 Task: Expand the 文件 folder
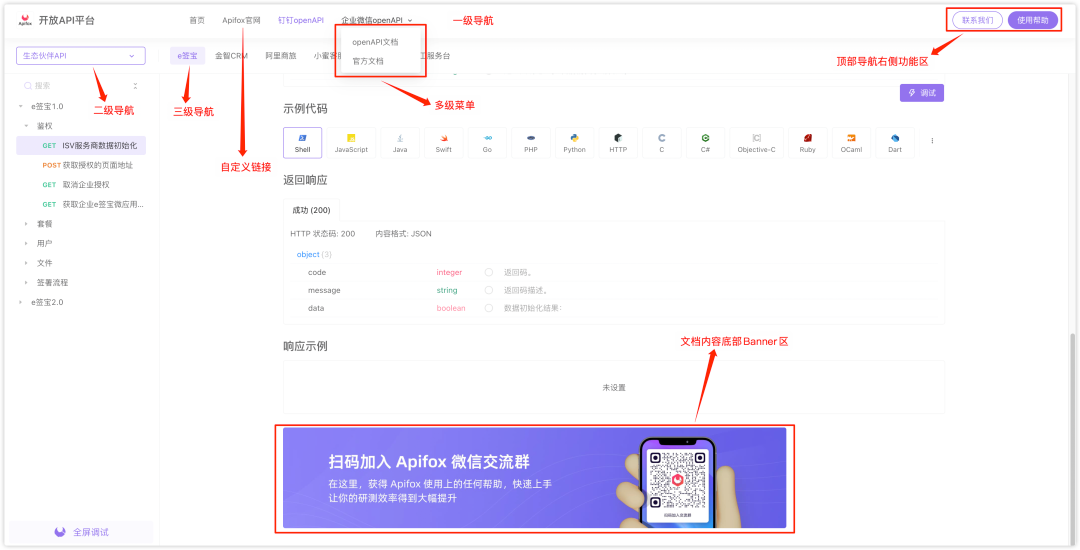[x=26, y=263]
